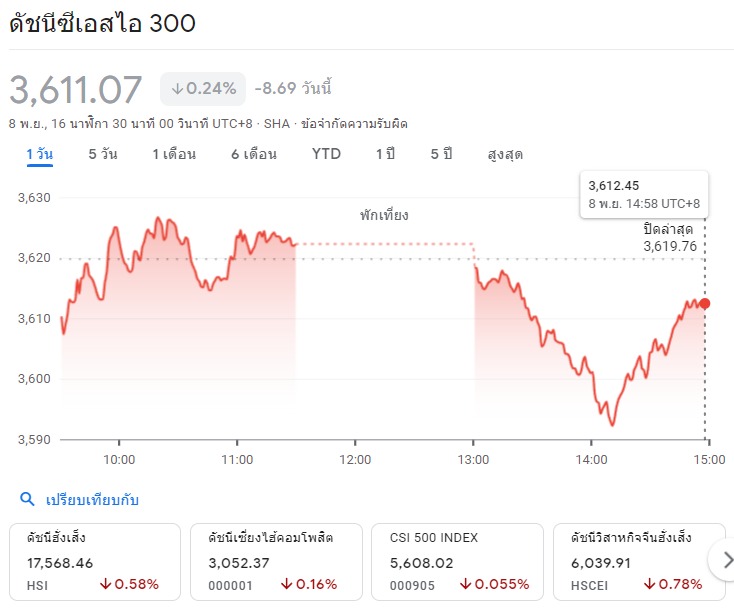Select the 1 เดือน range tab
This screenshot has width=734, height=612.
coord(174,154)
